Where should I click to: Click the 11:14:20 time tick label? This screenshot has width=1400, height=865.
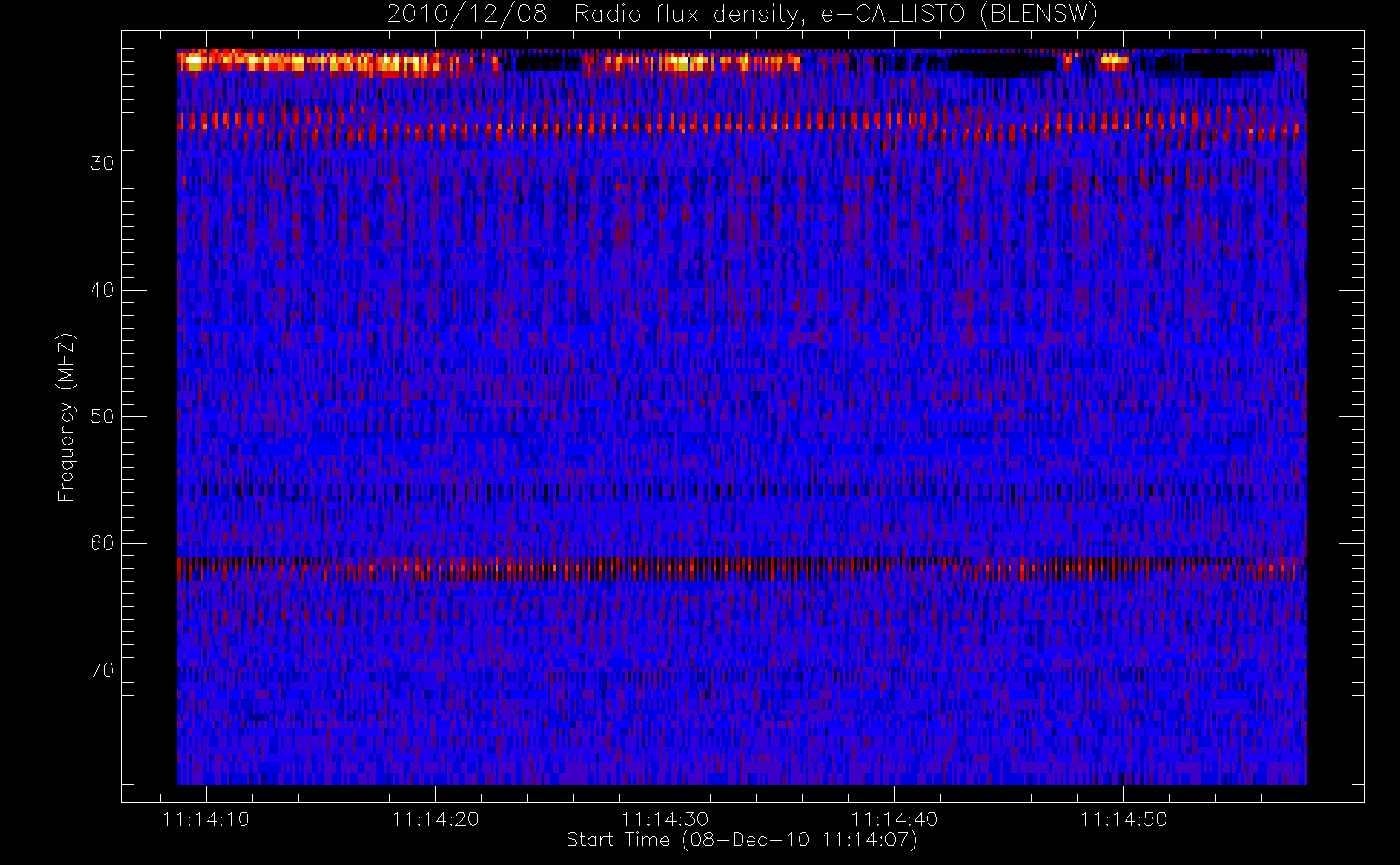(435, 819)
